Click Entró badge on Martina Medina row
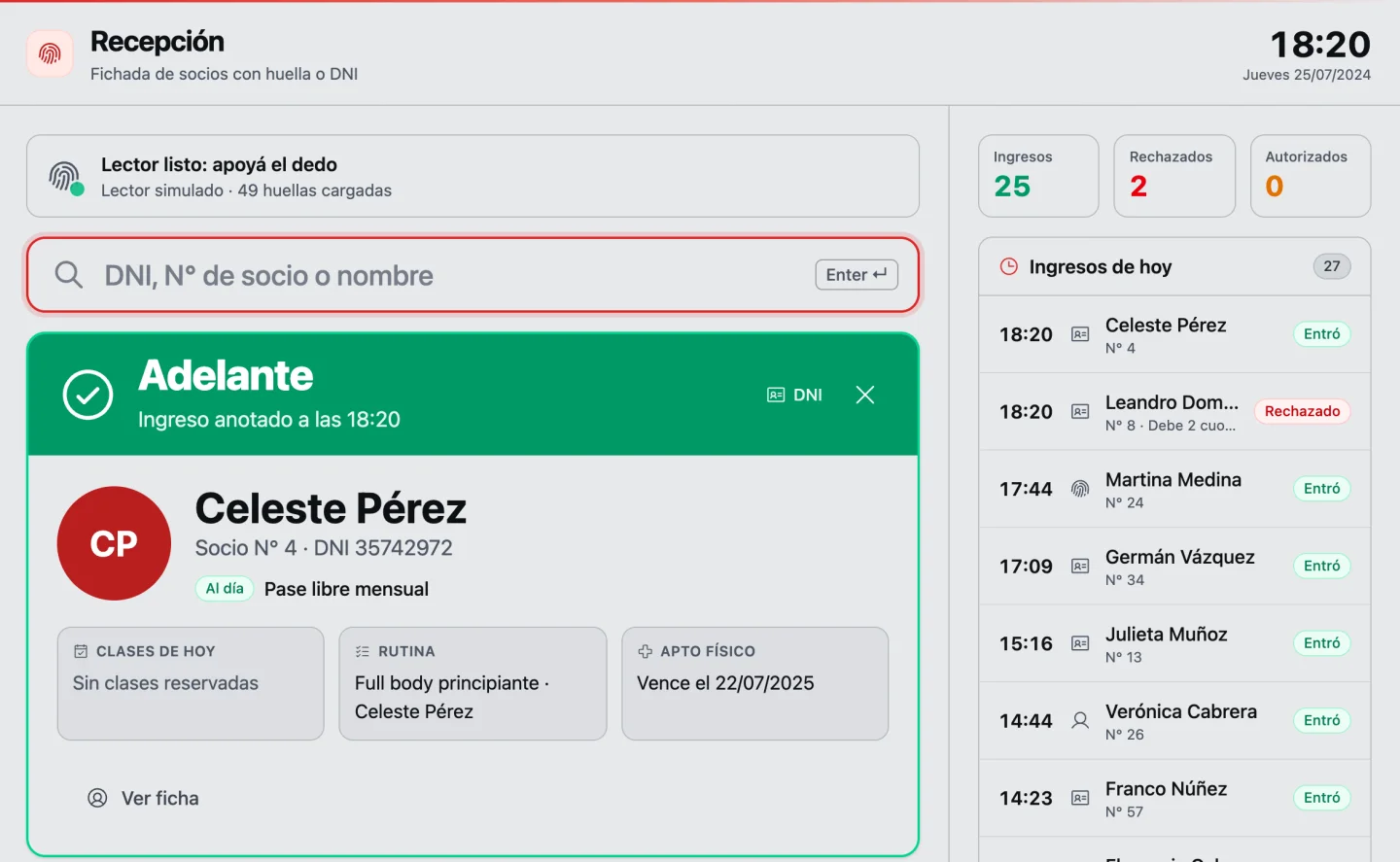The width and height of the screenshot is (1400, 862). pos(1322,489)
